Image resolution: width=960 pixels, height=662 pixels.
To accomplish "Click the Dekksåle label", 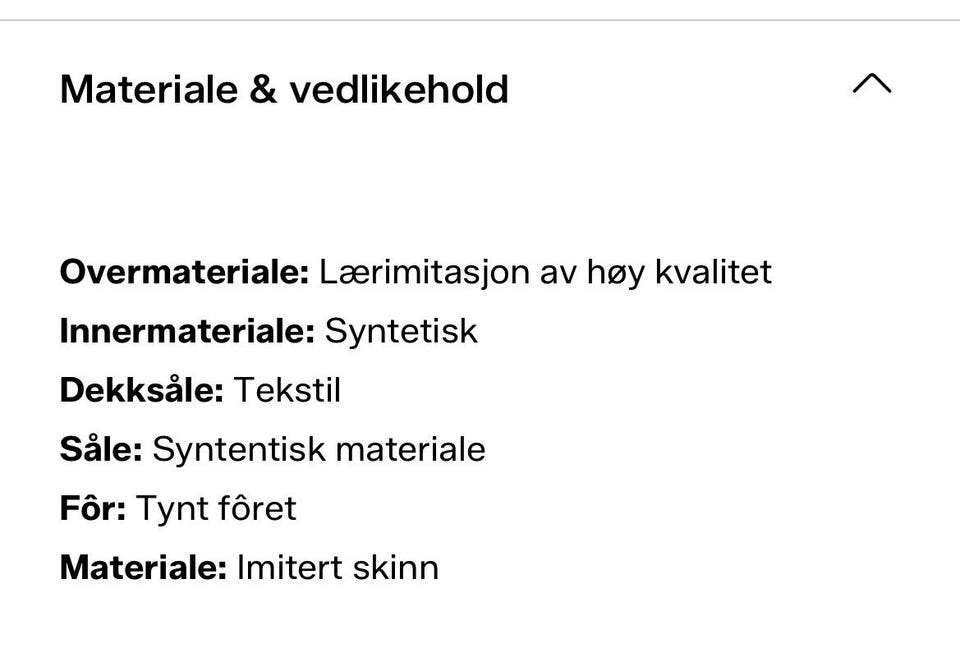I will click(142, 389).
